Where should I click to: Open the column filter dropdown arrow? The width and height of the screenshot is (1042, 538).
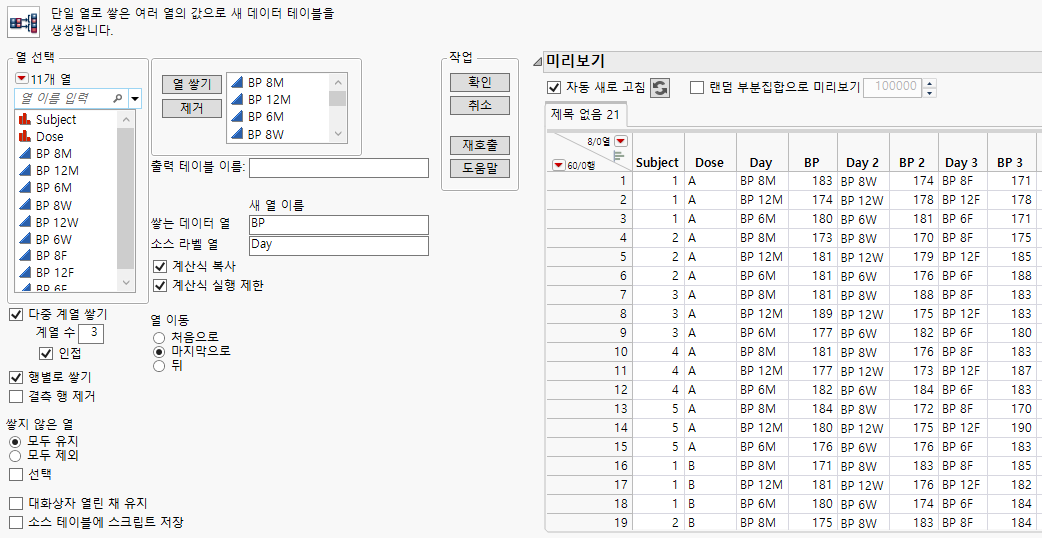pos(135,98)
